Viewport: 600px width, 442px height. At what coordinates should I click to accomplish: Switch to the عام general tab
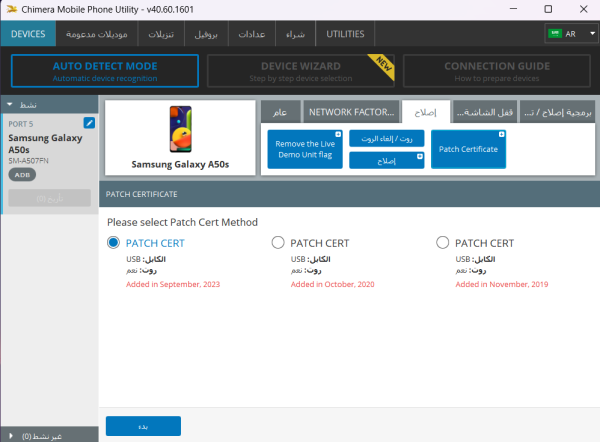(280, 112)
